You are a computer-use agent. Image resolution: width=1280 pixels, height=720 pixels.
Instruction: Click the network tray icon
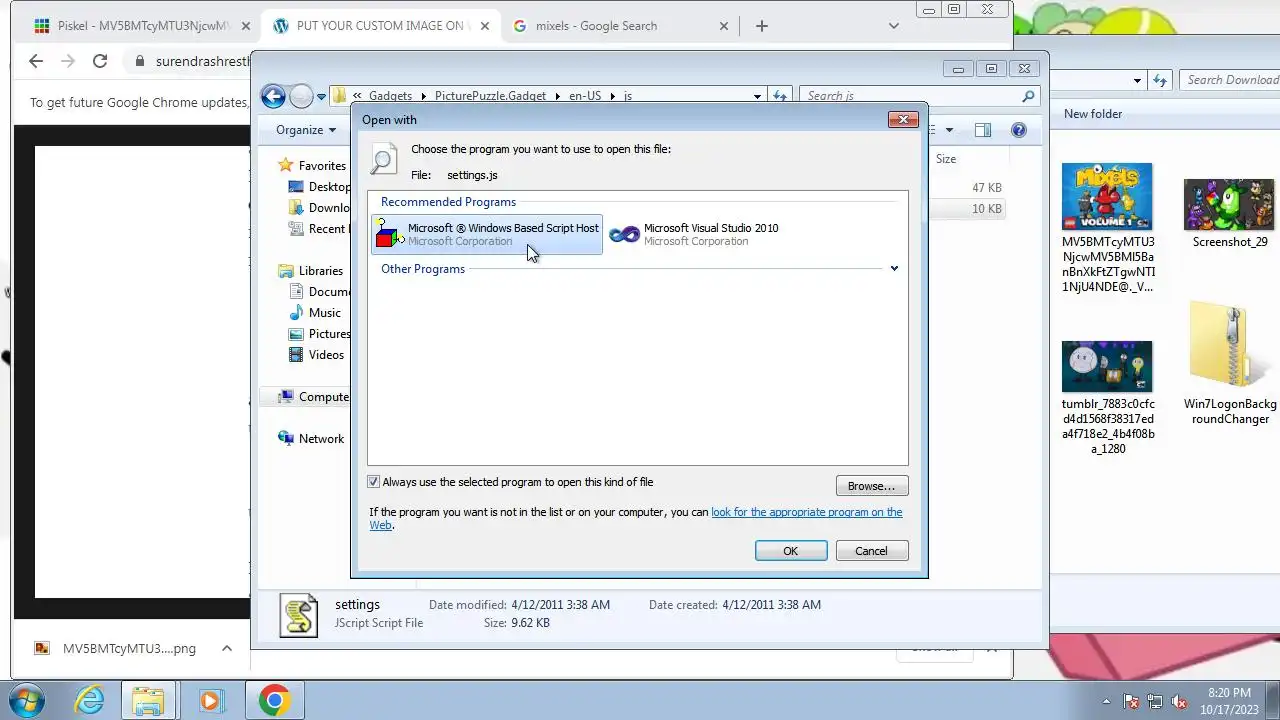tap(1155, 701)
